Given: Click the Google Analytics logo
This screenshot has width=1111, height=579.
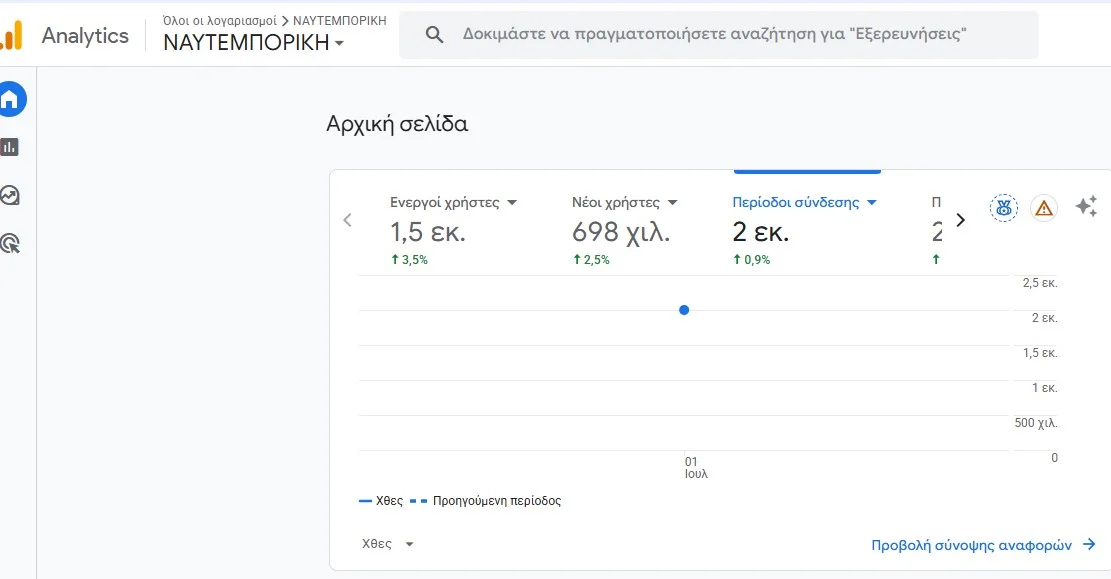Looking at the screenshot, I should [12, 35].
